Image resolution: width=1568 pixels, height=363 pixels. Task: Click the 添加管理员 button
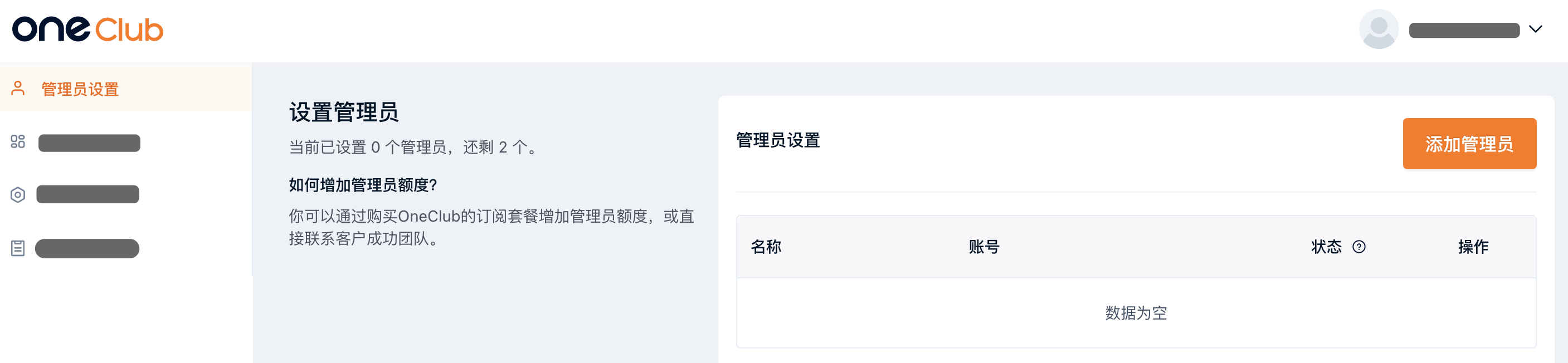point(1469,144)
